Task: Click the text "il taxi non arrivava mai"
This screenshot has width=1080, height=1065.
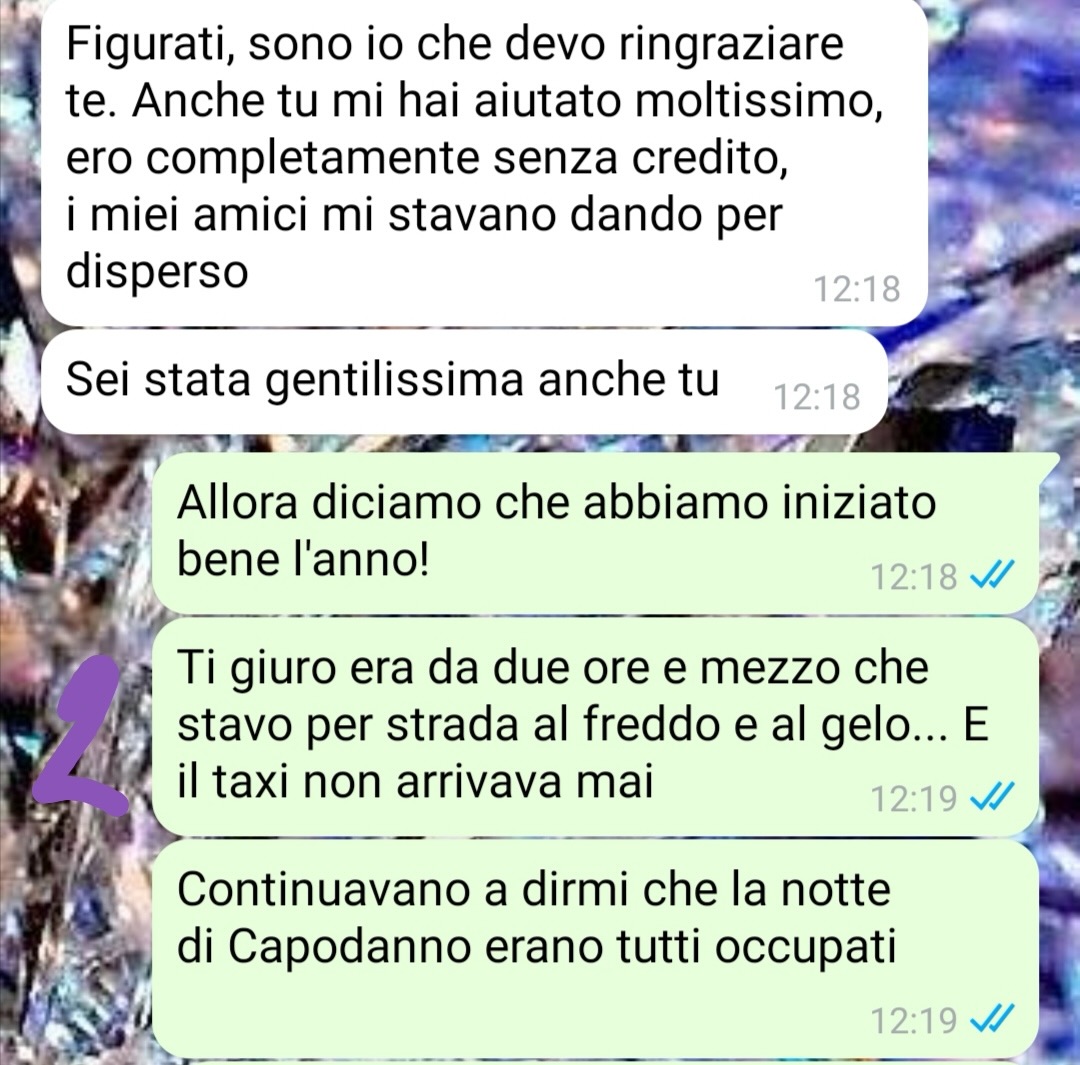Action: click(x=415, y=782)
